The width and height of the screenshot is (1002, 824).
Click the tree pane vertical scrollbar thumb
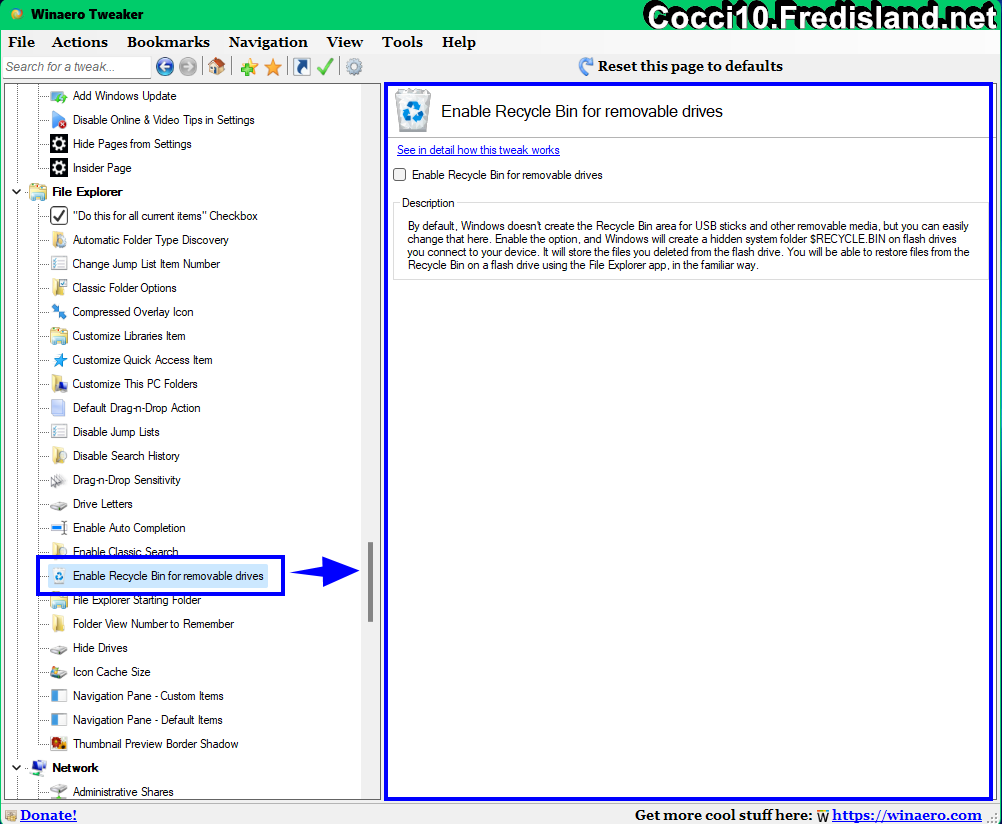pos(370,582)
